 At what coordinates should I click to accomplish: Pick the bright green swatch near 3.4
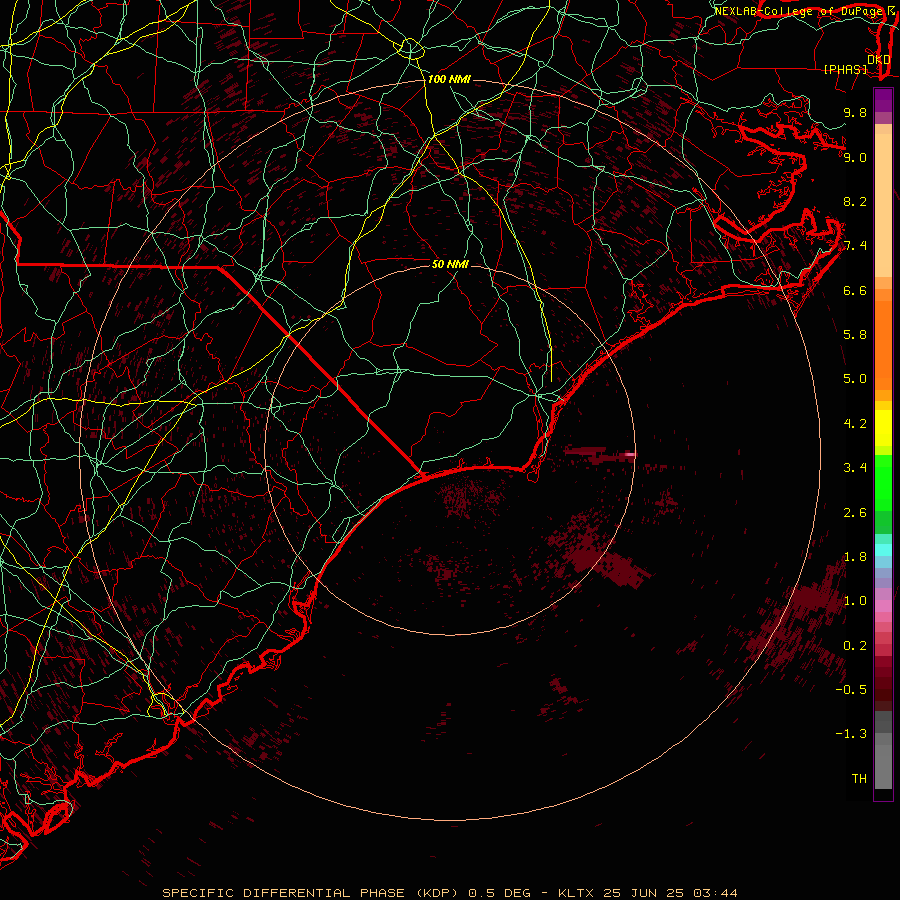click(x=883, y=481)
